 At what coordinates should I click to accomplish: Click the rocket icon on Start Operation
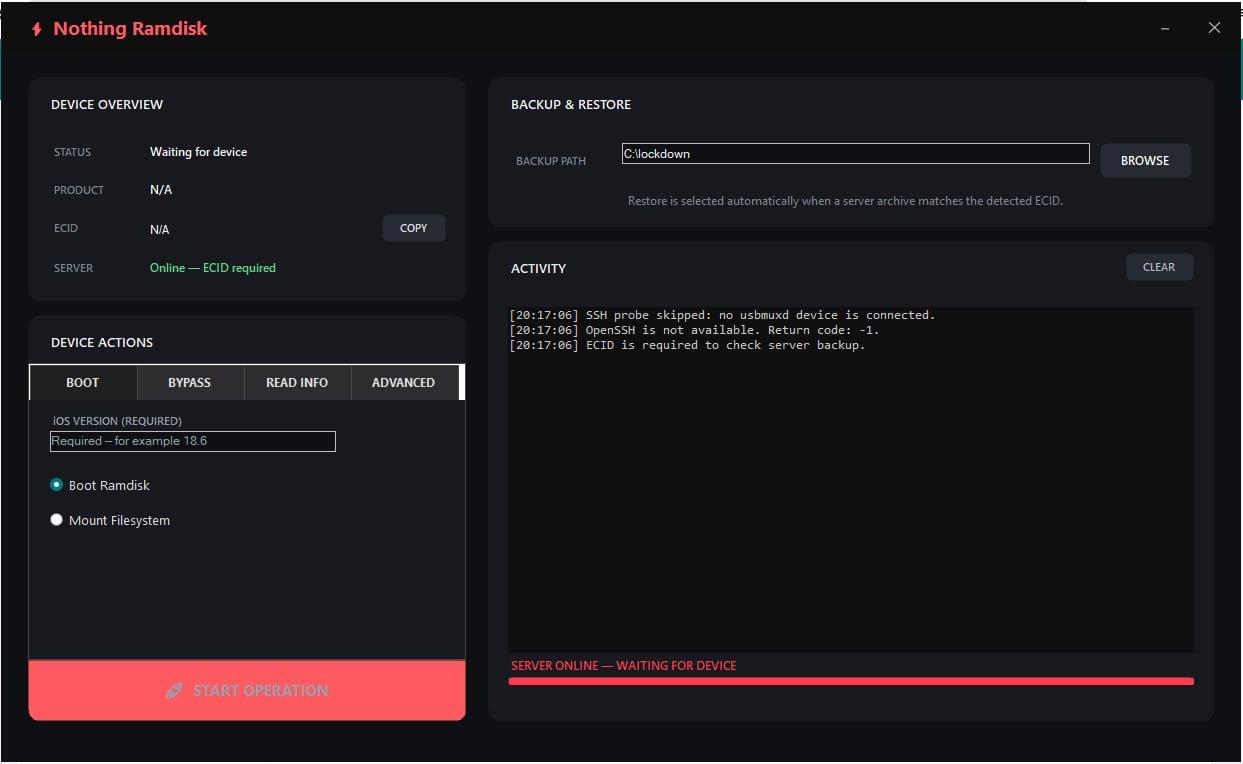[174, 691]
